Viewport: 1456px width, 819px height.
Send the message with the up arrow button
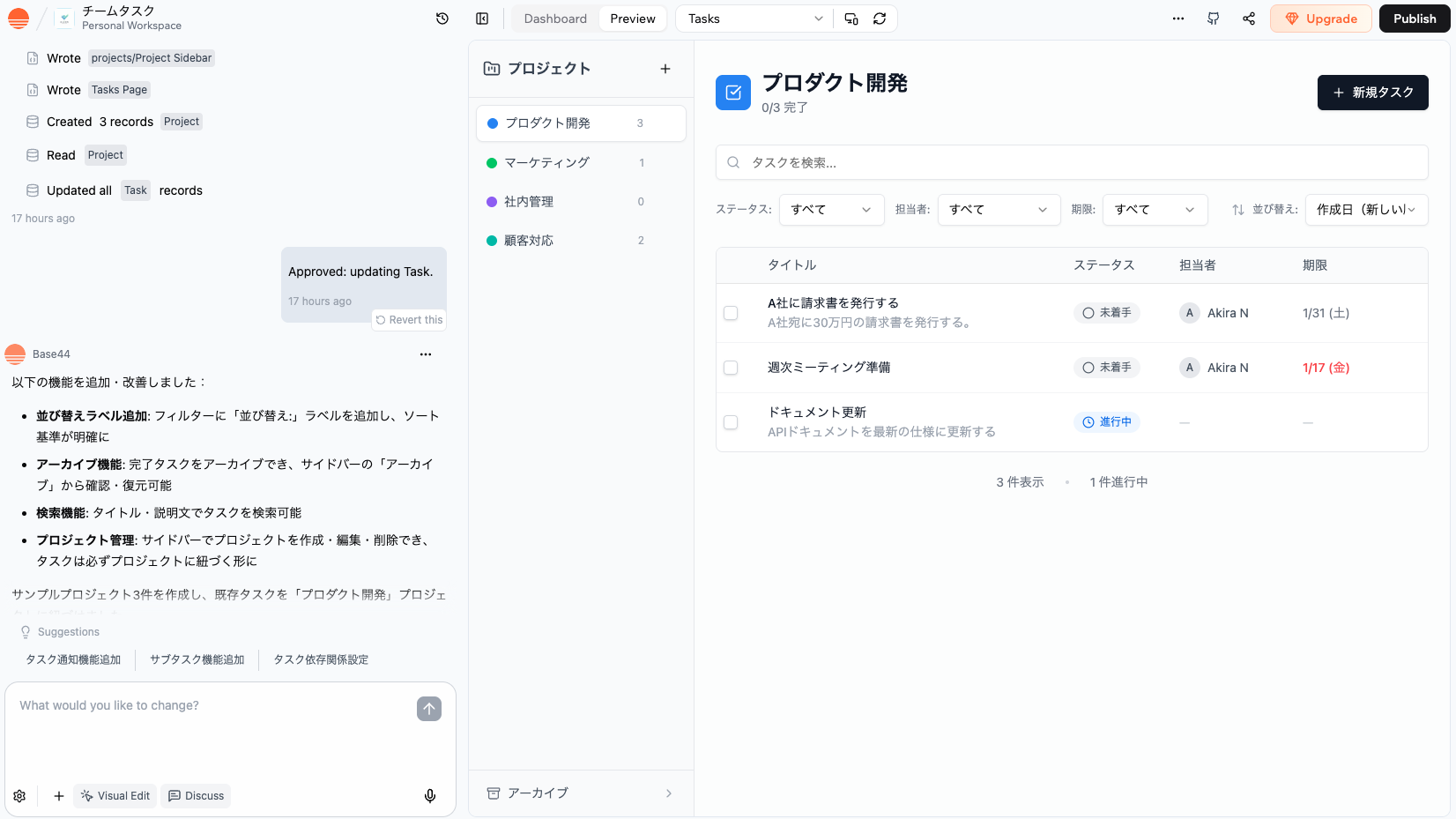point(429,709)
